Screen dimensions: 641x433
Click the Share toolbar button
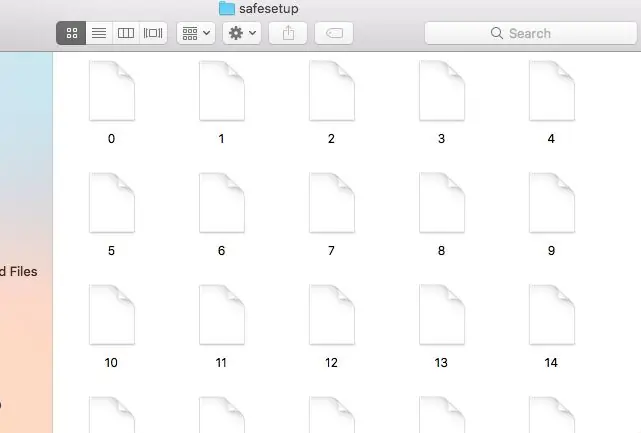pos(288,33)
